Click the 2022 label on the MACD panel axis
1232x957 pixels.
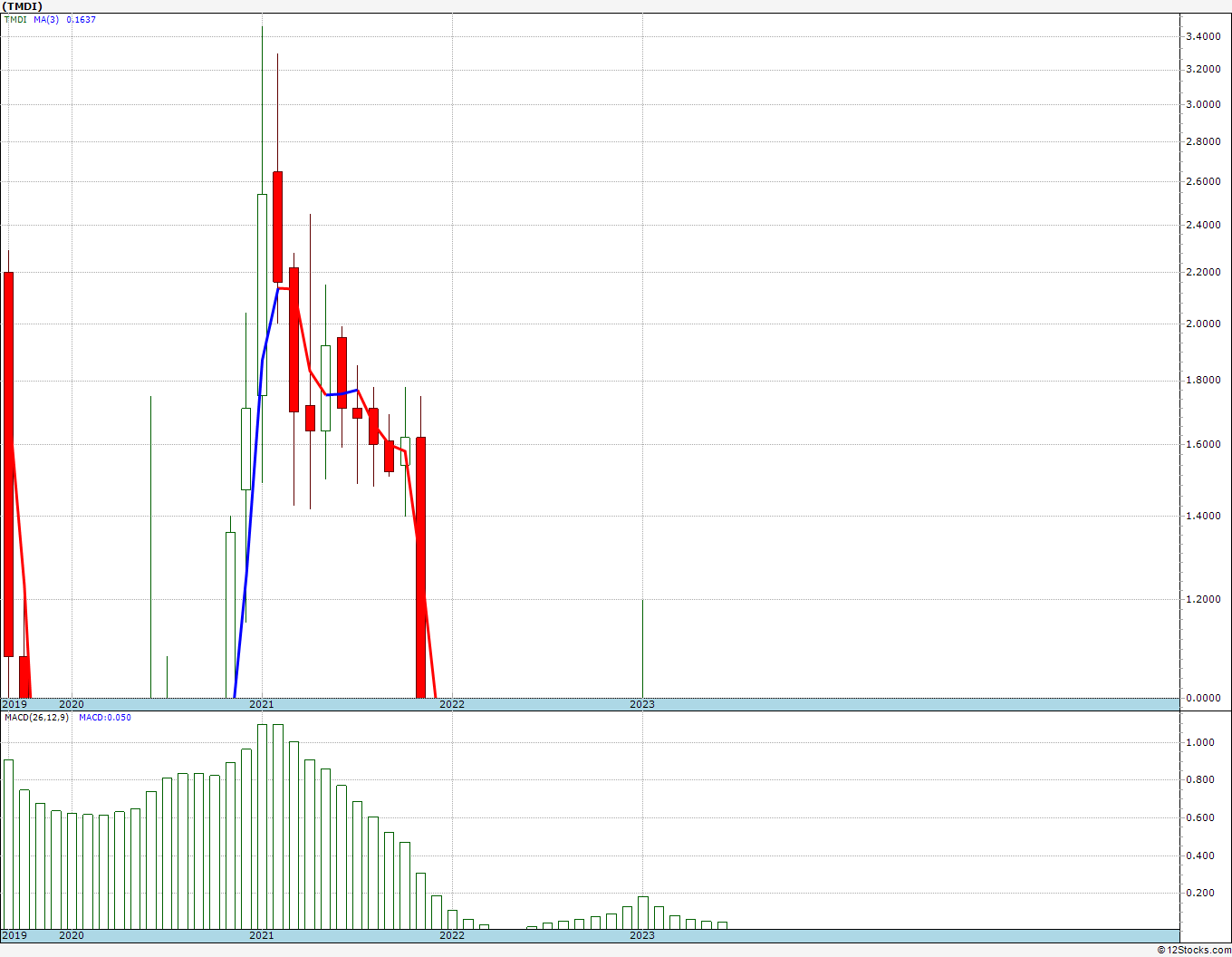click(x=452, y=935)
